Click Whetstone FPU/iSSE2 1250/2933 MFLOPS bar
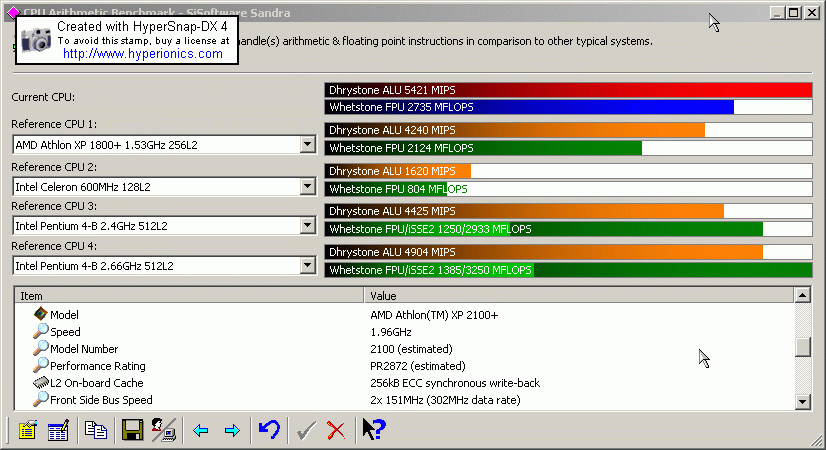This screenshot has width=826, height=450. 568,229
